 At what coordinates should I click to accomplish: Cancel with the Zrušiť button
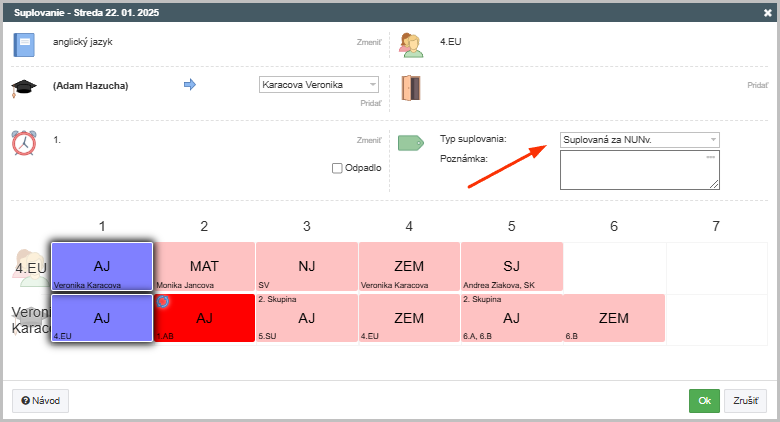(745, 401)
